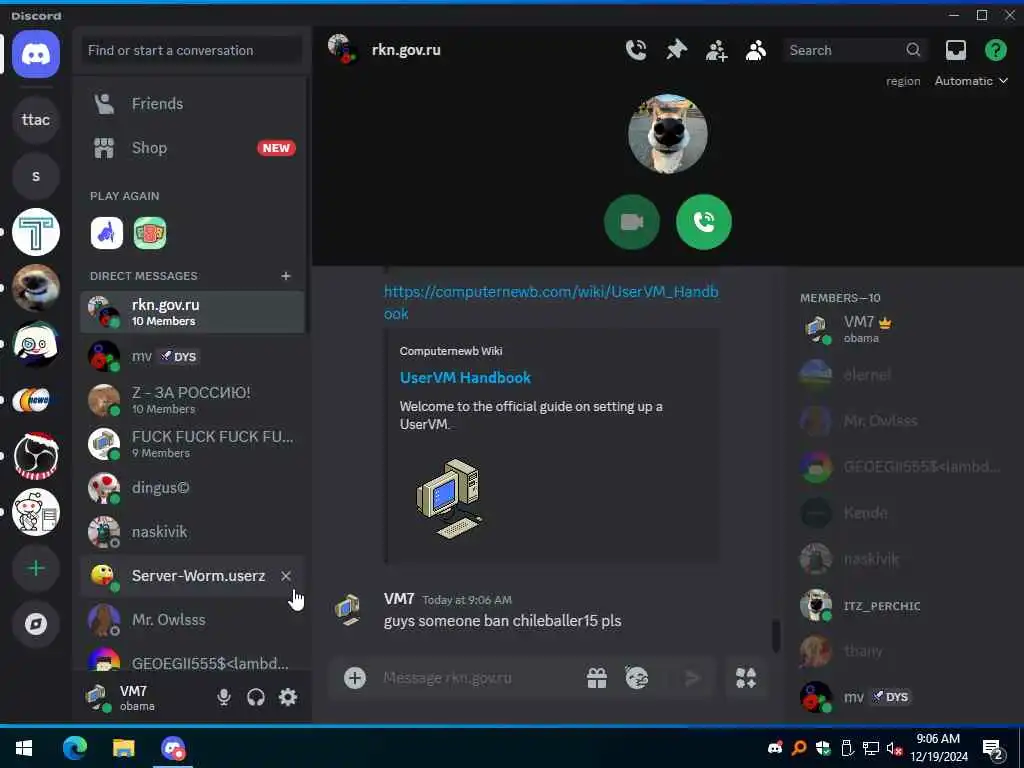Open the FUCK FUCK FUCK group with 9 Members

[193, 444]
